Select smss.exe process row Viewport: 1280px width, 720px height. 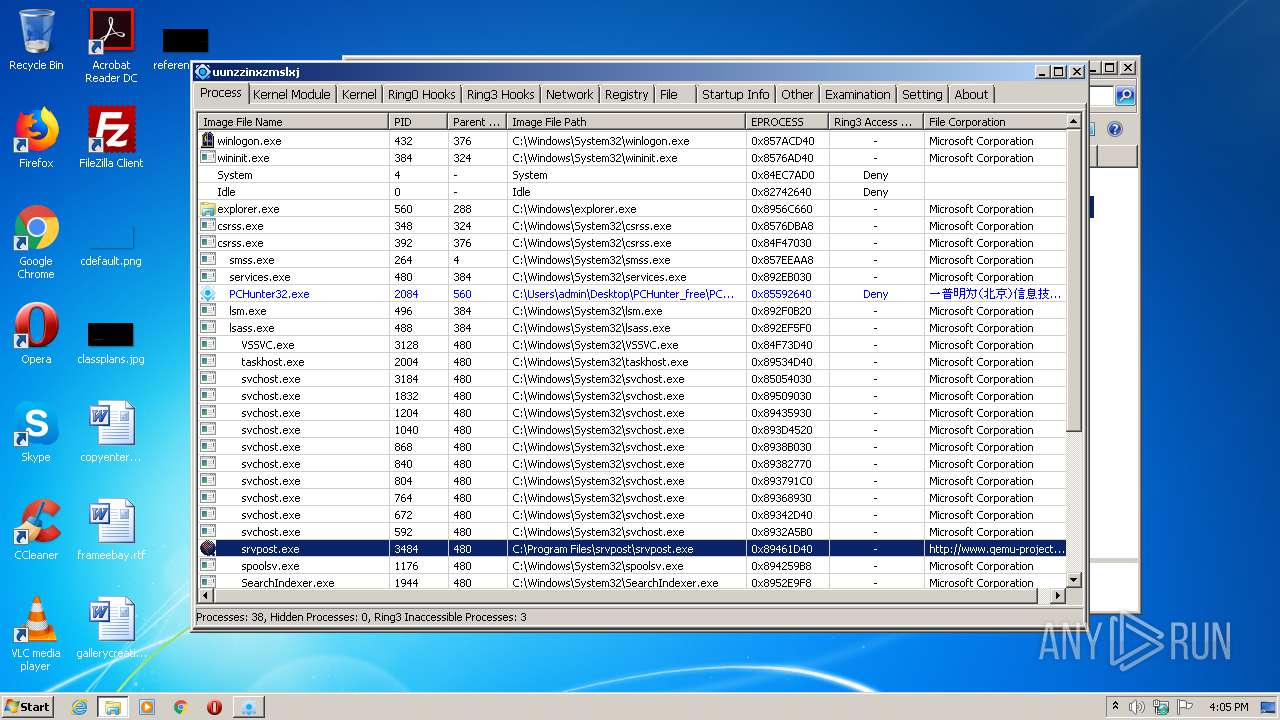632,260
